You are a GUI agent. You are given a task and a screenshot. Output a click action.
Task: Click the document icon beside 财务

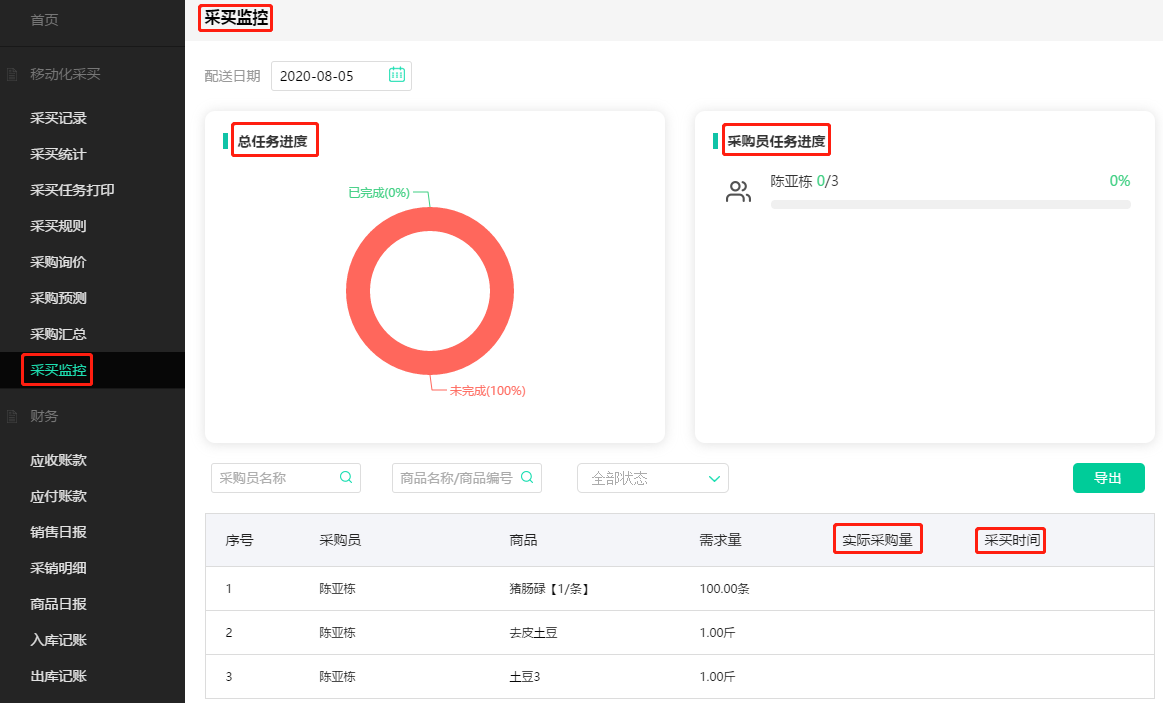11,415
